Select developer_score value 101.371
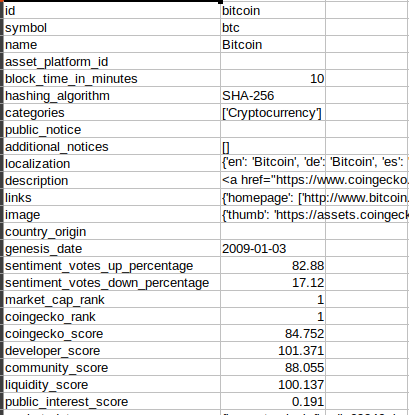 click(x=273, y=351)
